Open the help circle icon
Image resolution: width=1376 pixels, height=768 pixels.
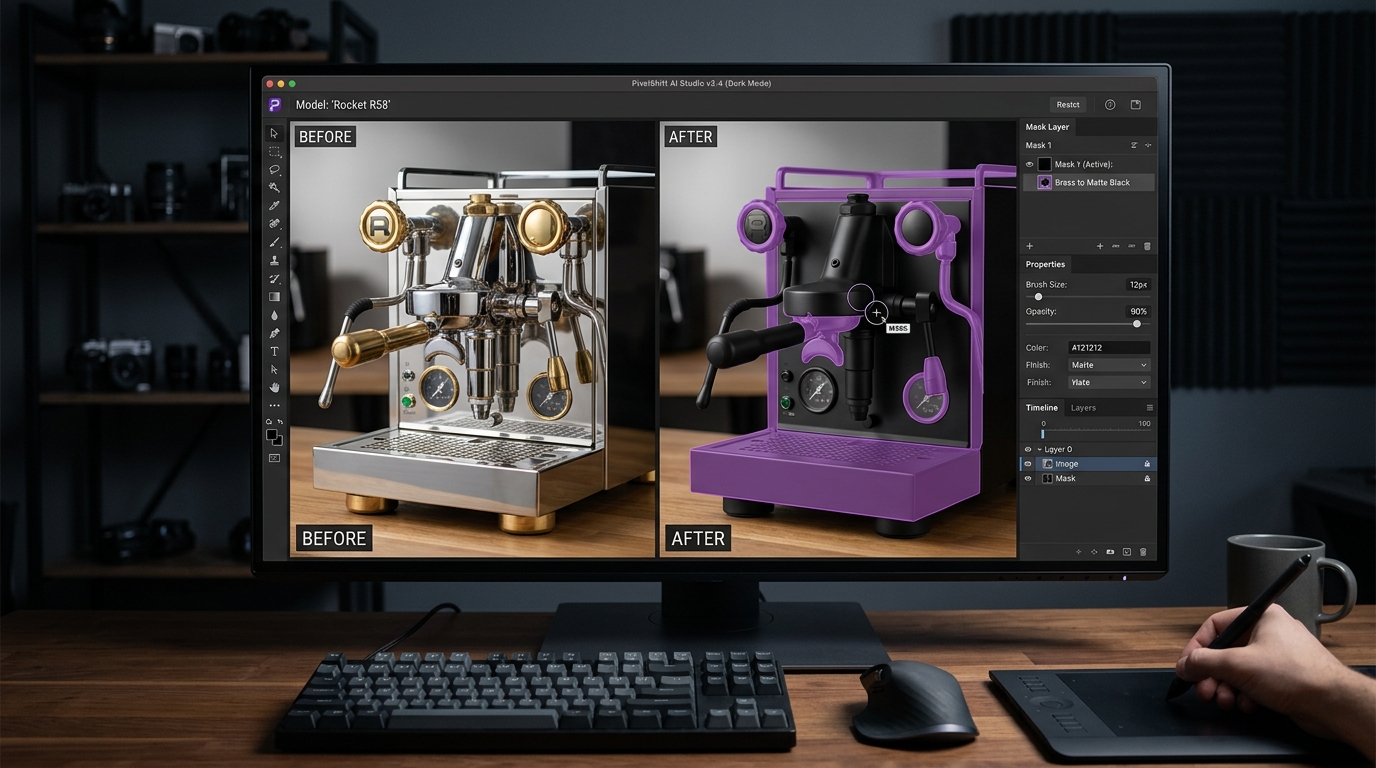(1109, 104)
